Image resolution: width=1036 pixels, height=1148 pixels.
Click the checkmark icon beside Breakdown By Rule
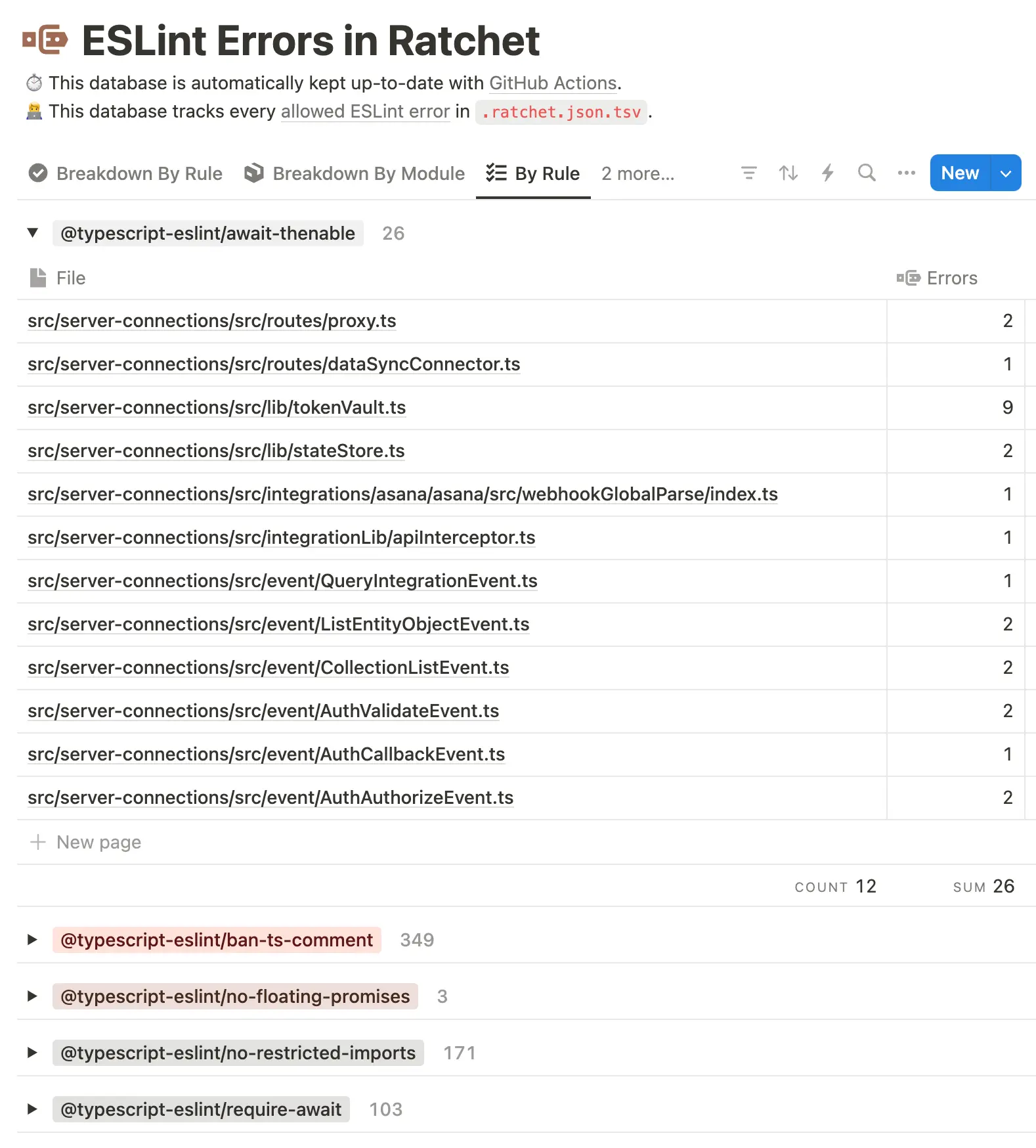pyautogui.click(x=38, y=173)
